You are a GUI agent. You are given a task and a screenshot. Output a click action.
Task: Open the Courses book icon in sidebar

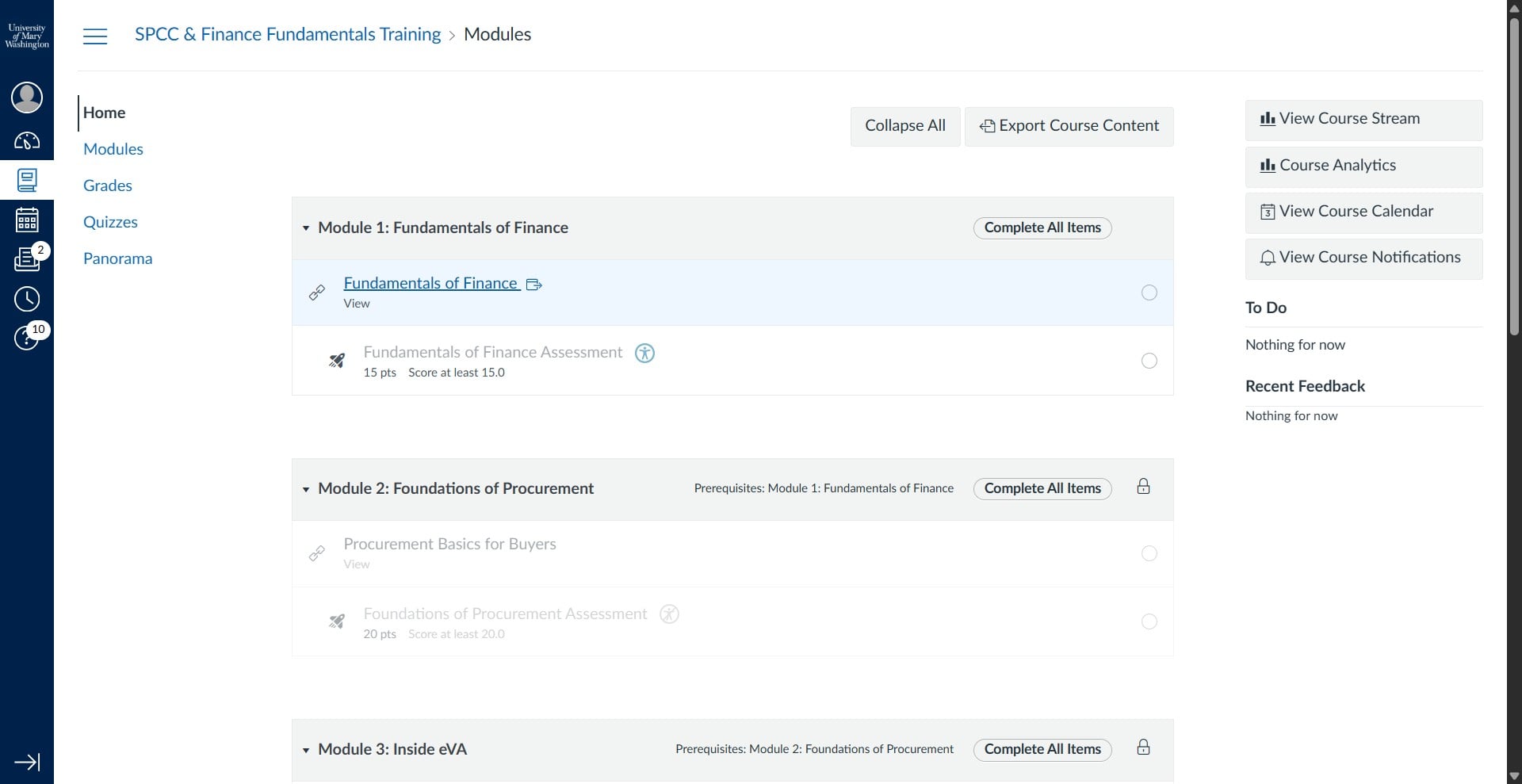(27, 180)
